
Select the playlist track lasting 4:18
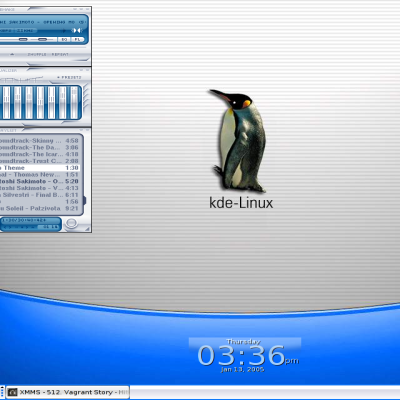pyautogui.click(x=39, y=154)
